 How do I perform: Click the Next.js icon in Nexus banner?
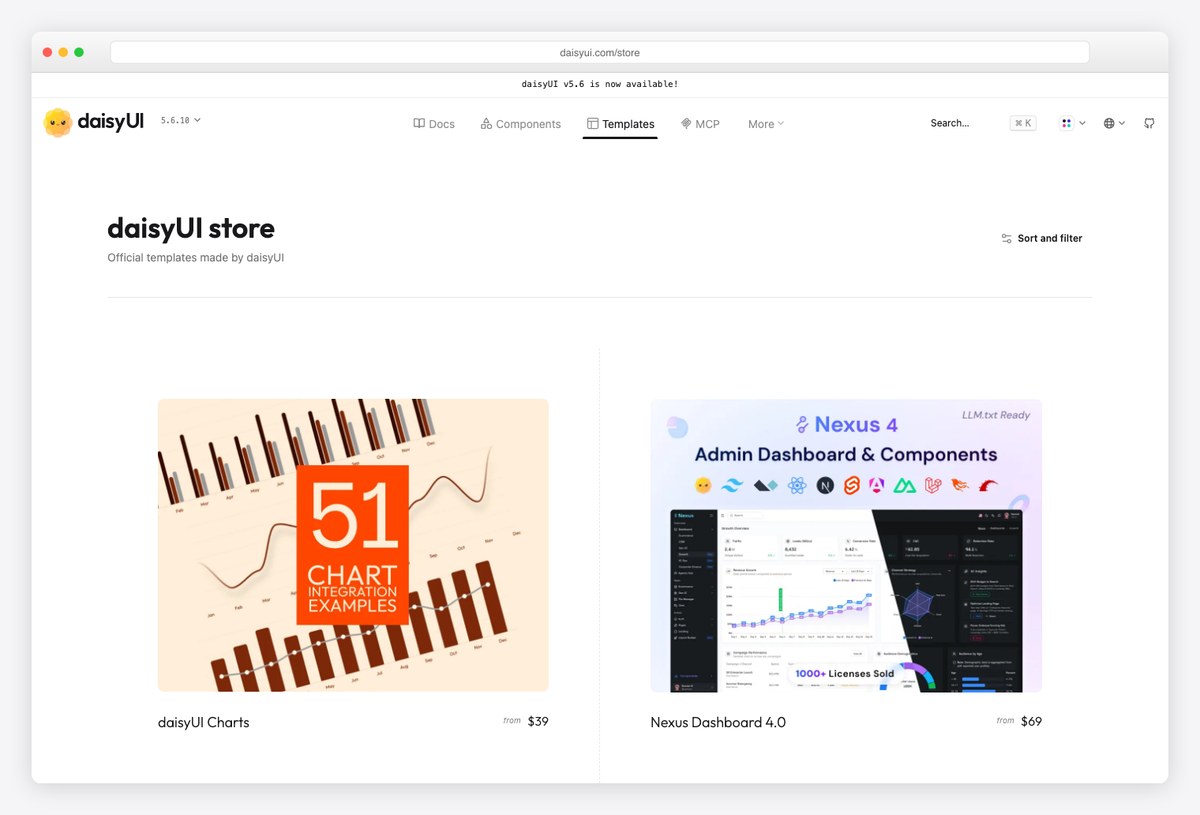pyautogui.click(x=825, y=486)
